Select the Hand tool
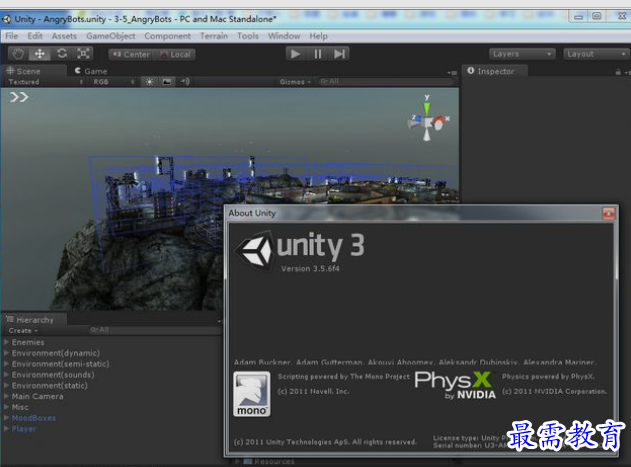Screen dimensions: 631x467 [x=18, y=54]
